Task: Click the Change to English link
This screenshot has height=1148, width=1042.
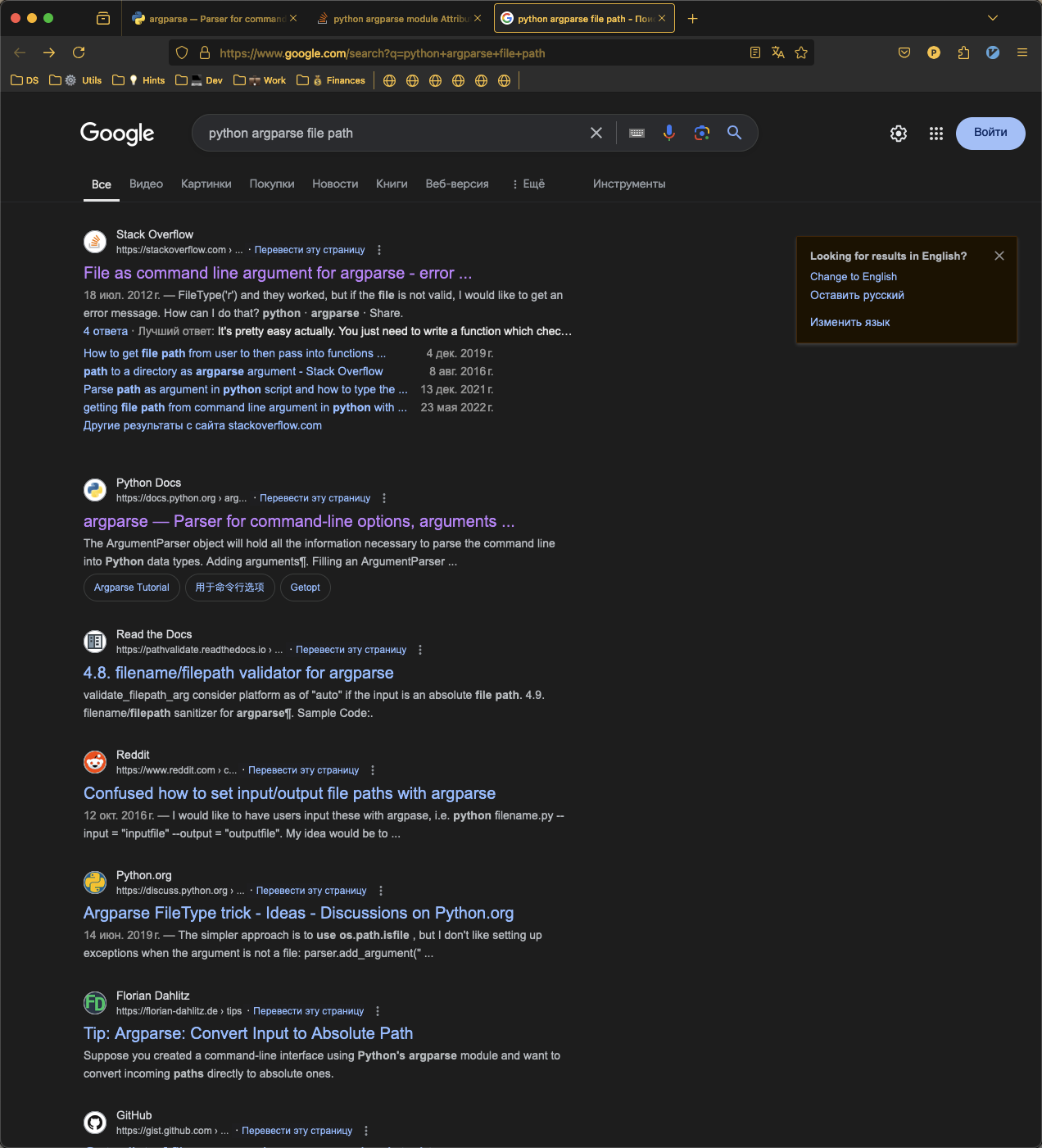Action: tap(854, 277)
